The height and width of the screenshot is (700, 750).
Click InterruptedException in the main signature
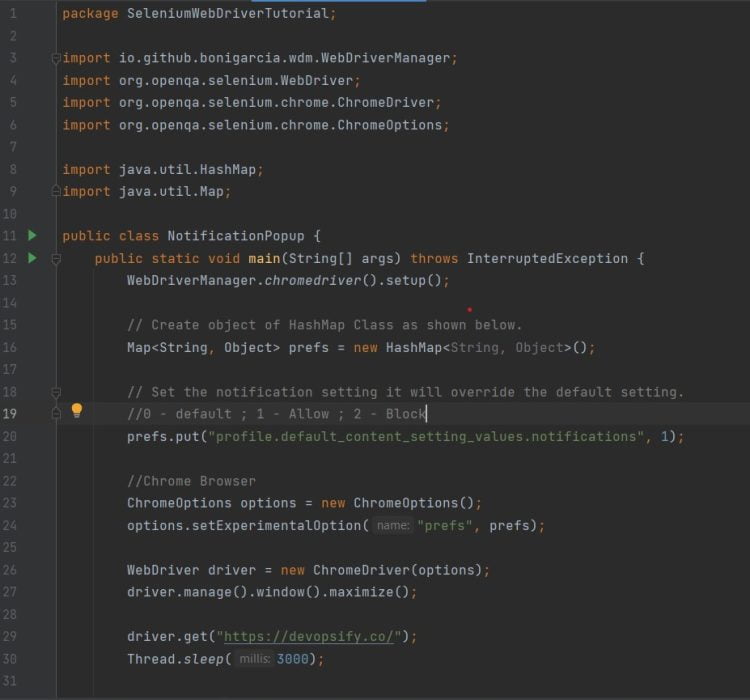pyautogui.click(x=550, y=259)
